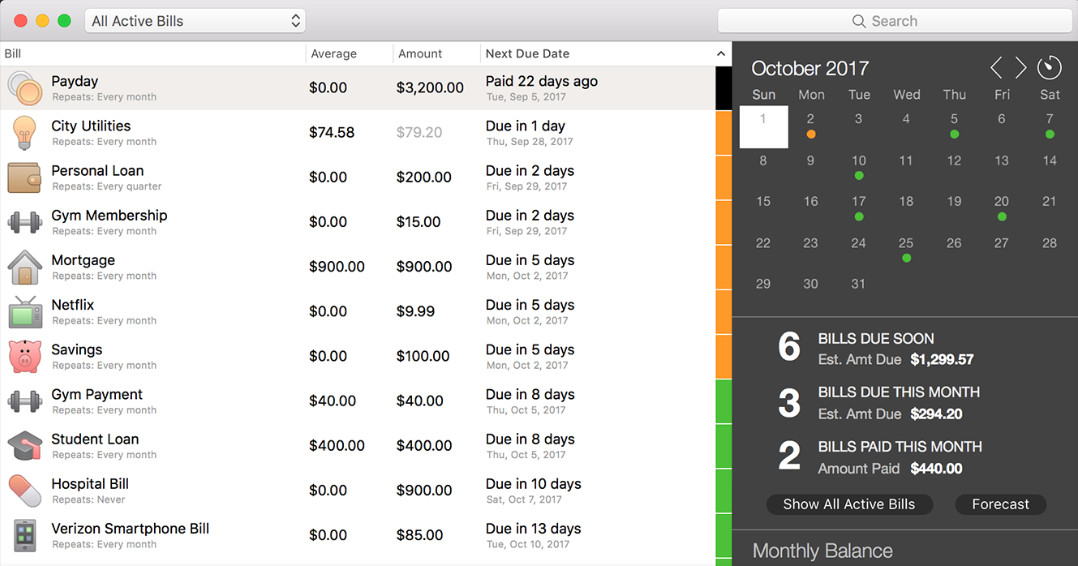Image resolution: width=1078 pixels, height=566 pixels.
Task: Click Student Loan 'Due in 8 days'
Action: [x=530, y=439]
